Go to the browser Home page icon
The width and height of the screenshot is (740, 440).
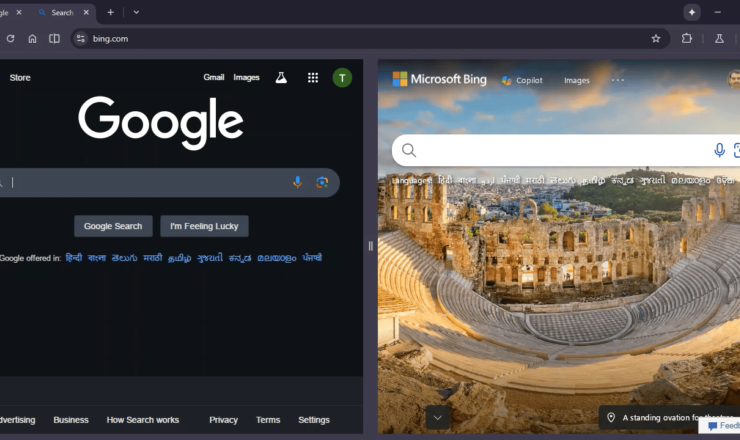(33, 38)
